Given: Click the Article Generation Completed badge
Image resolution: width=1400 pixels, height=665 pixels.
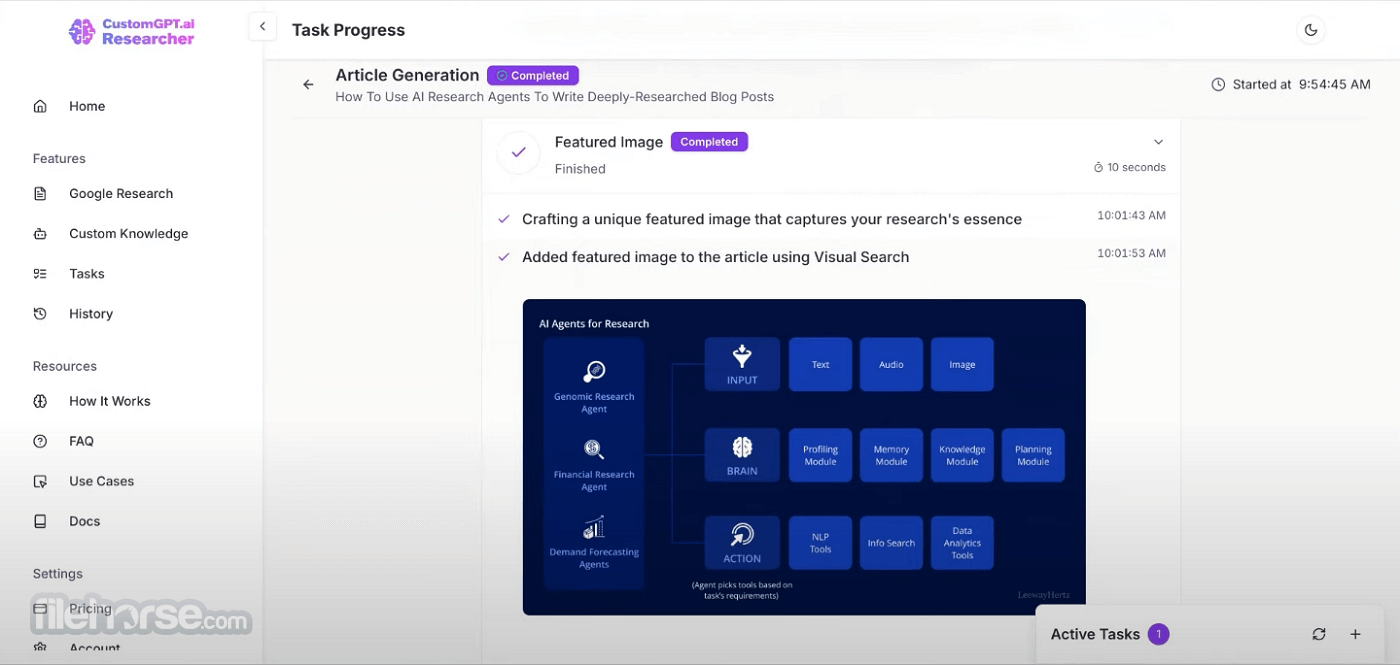Looking at the screenshot, I should tap(533, 76).
